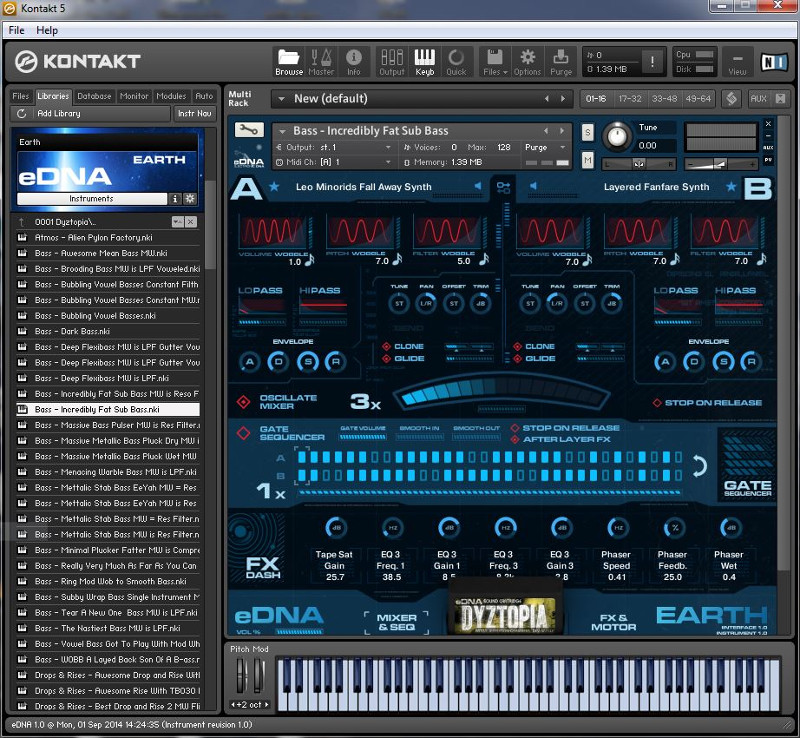Adjust the instrument Tune knob
800x738 pixels.
(617, 136)
